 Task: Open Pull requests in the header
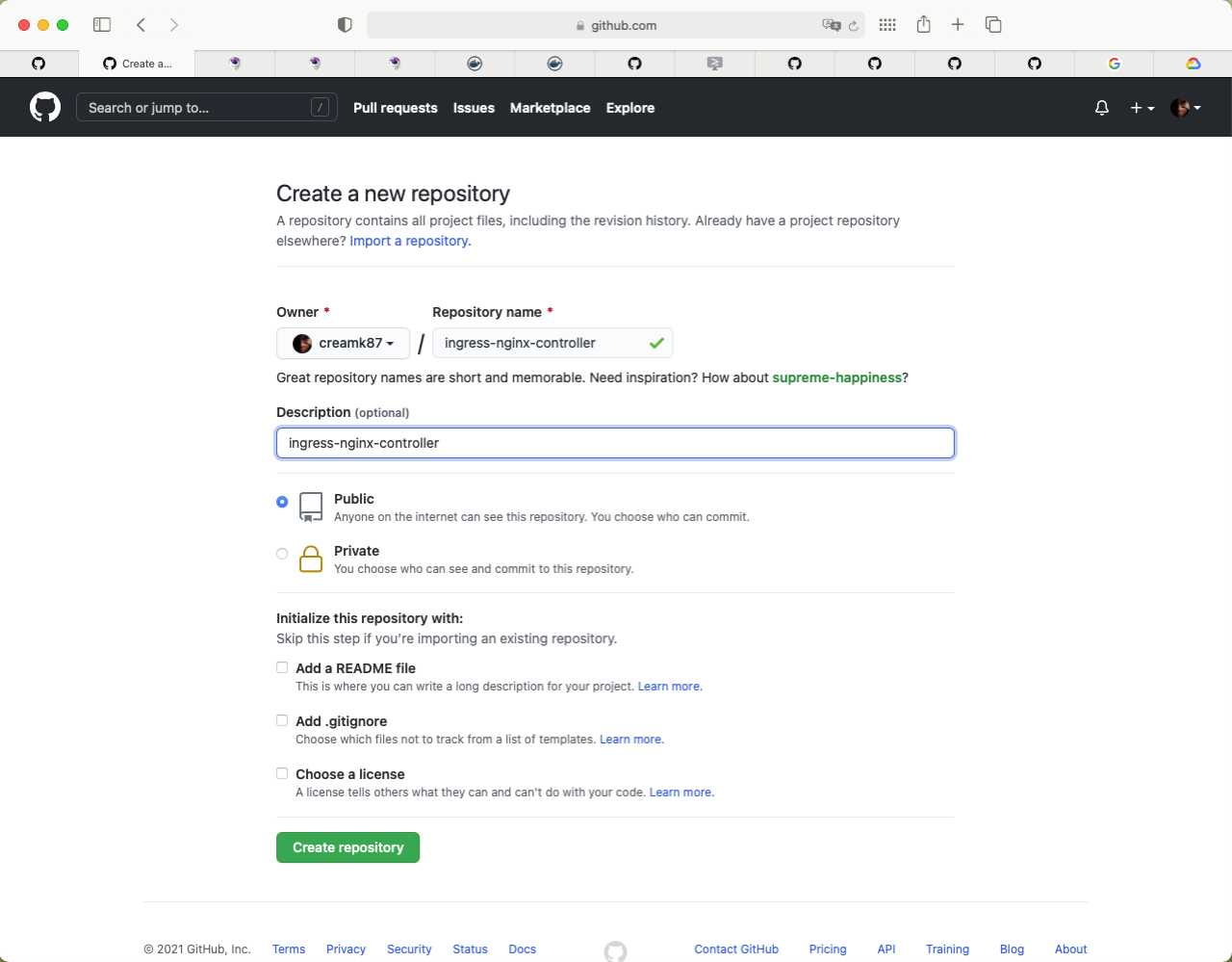coord(396,108)
